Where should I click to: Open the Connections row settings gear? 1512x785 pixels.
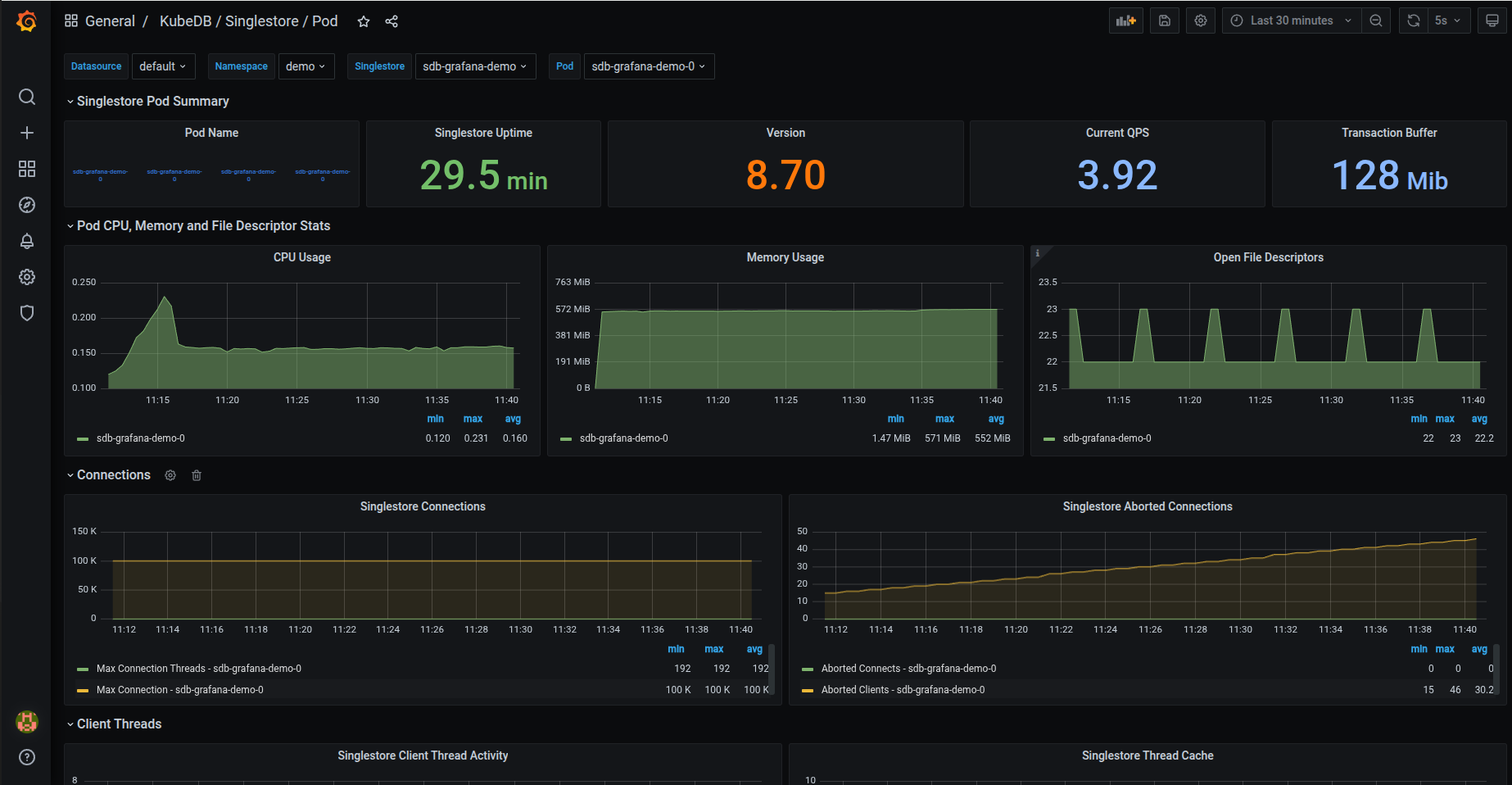click(170, 475)
